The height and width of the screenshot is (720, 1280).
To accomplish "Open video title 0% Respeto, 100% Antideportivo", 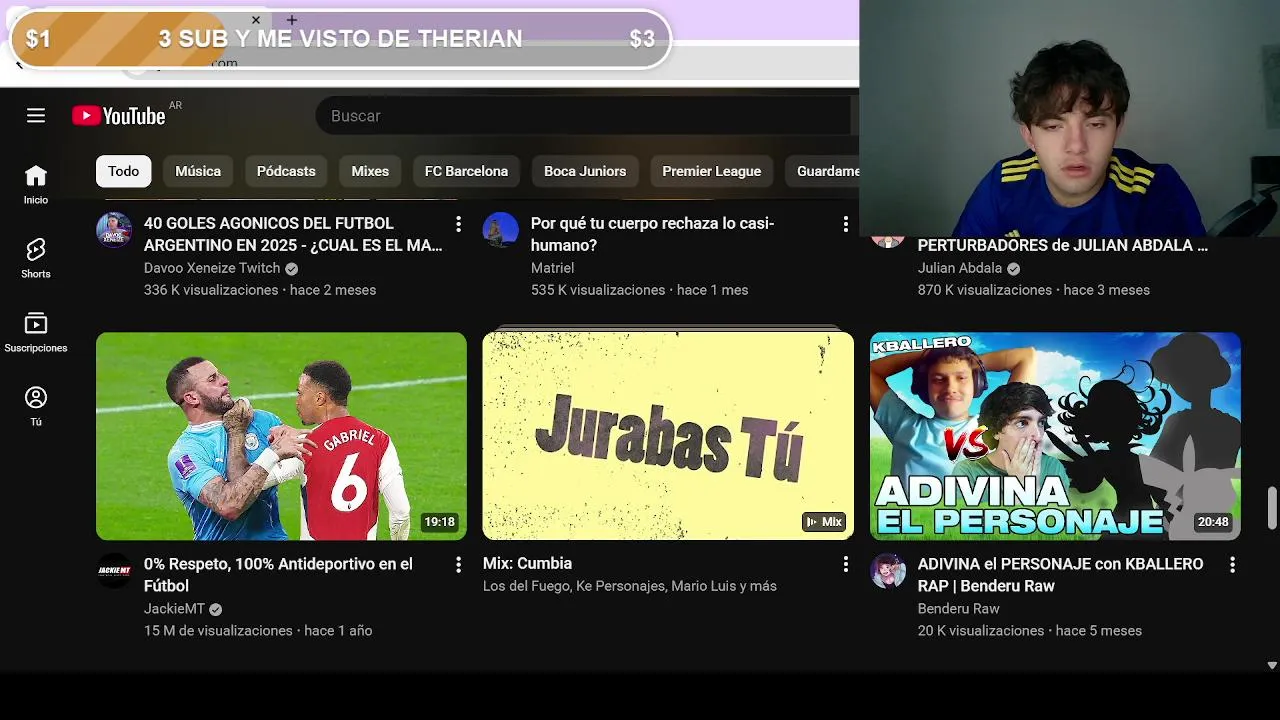I will pyautogui.click(x=278, y=575).
